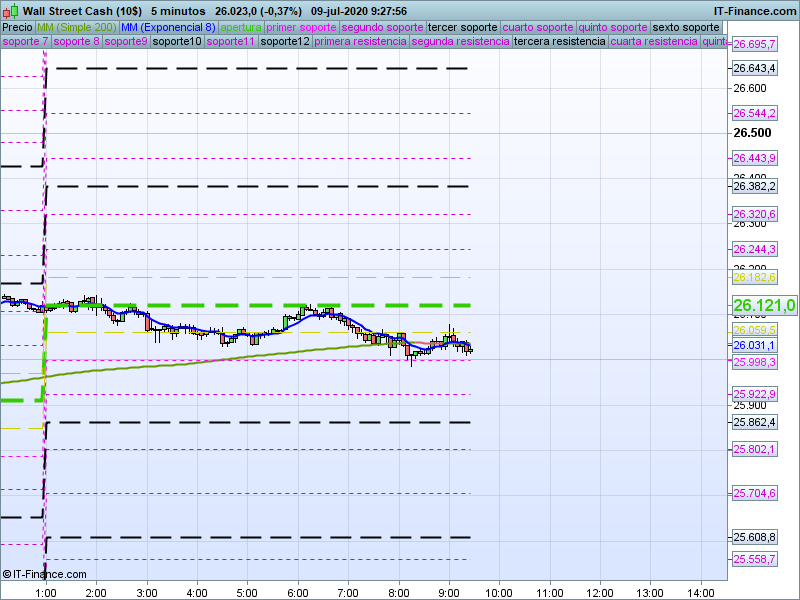Click the IT-Finance.com link at top right
Viewport: 800px width, 600px height.
[755, 10]
